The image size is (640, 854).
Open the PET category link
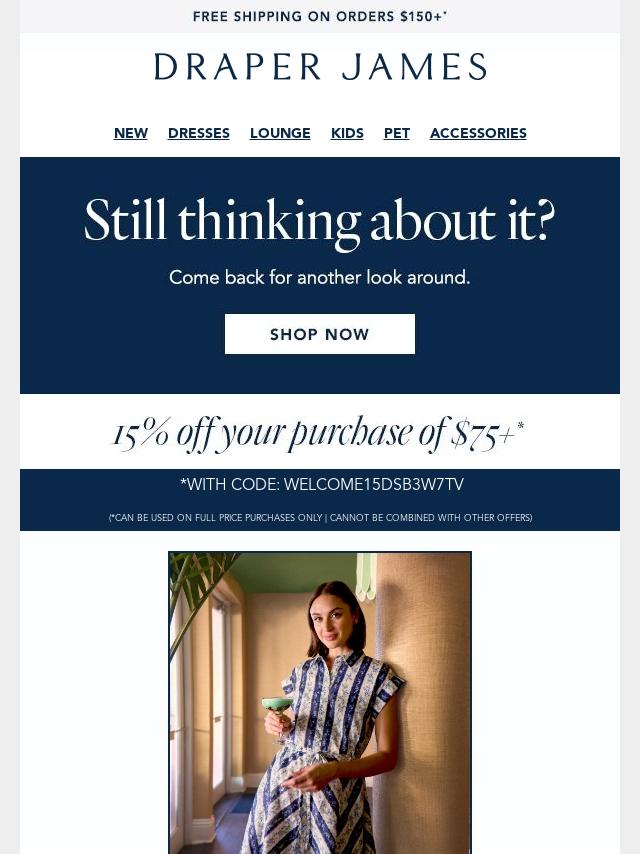pyautogui.click(x=397, y=133)
